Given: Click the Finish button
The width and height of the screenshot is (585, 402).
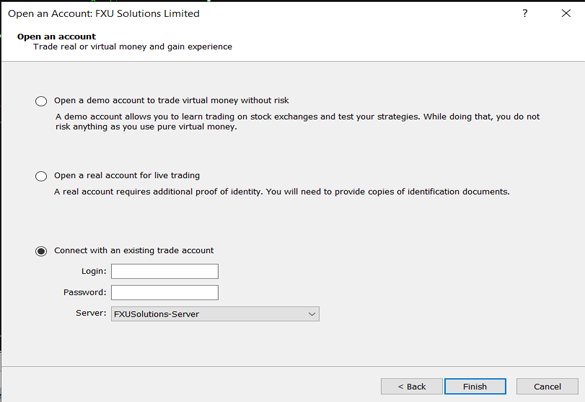Looking at the screenshot, I should click(475, 386).
